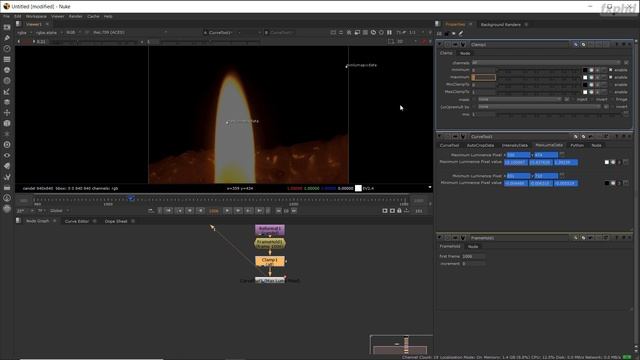Open the Views eye icon in toolbar
Viewport: 640px width, 360px height.
[7, 156]
